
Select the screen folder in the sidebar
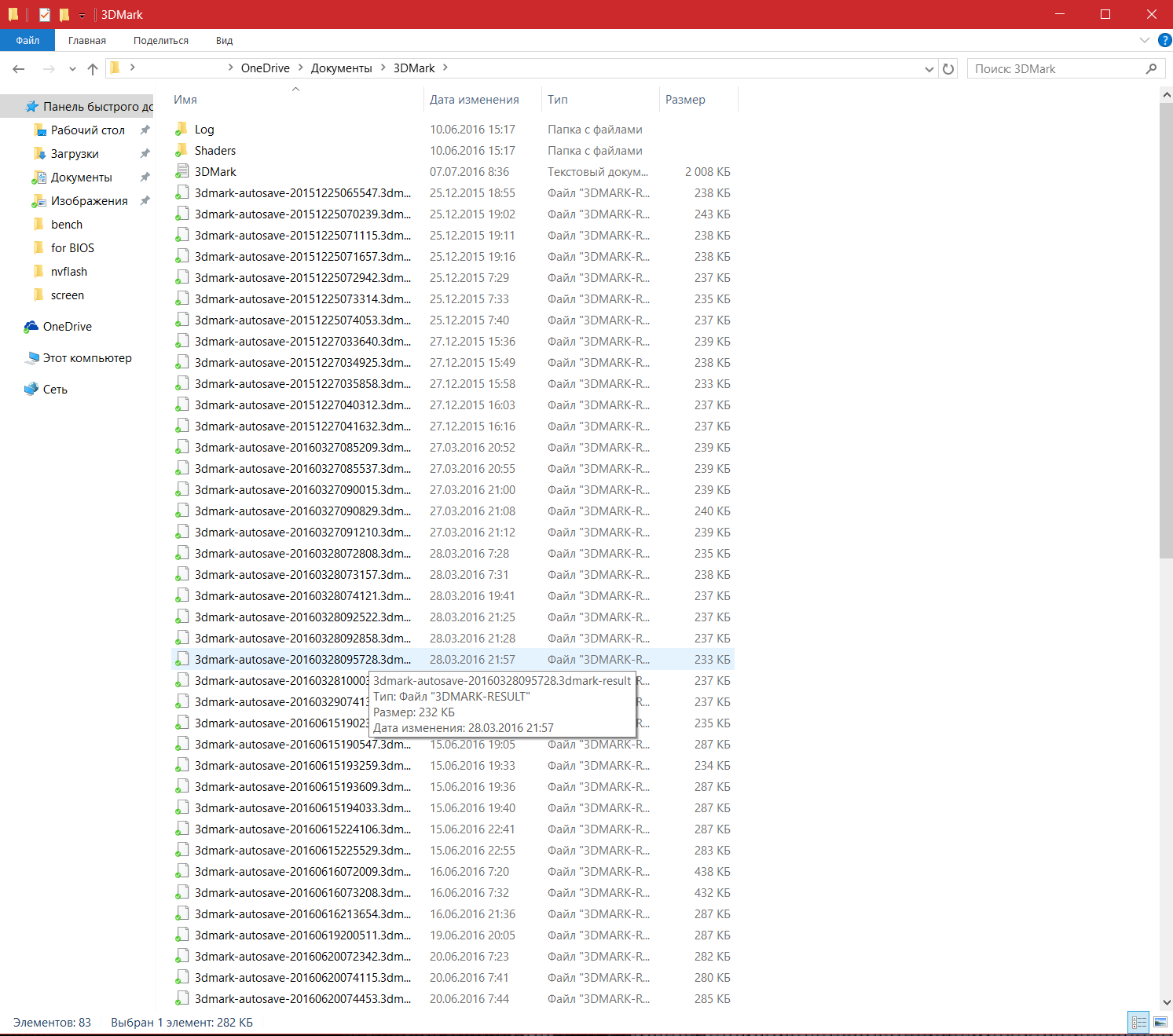tap(68, 295)
